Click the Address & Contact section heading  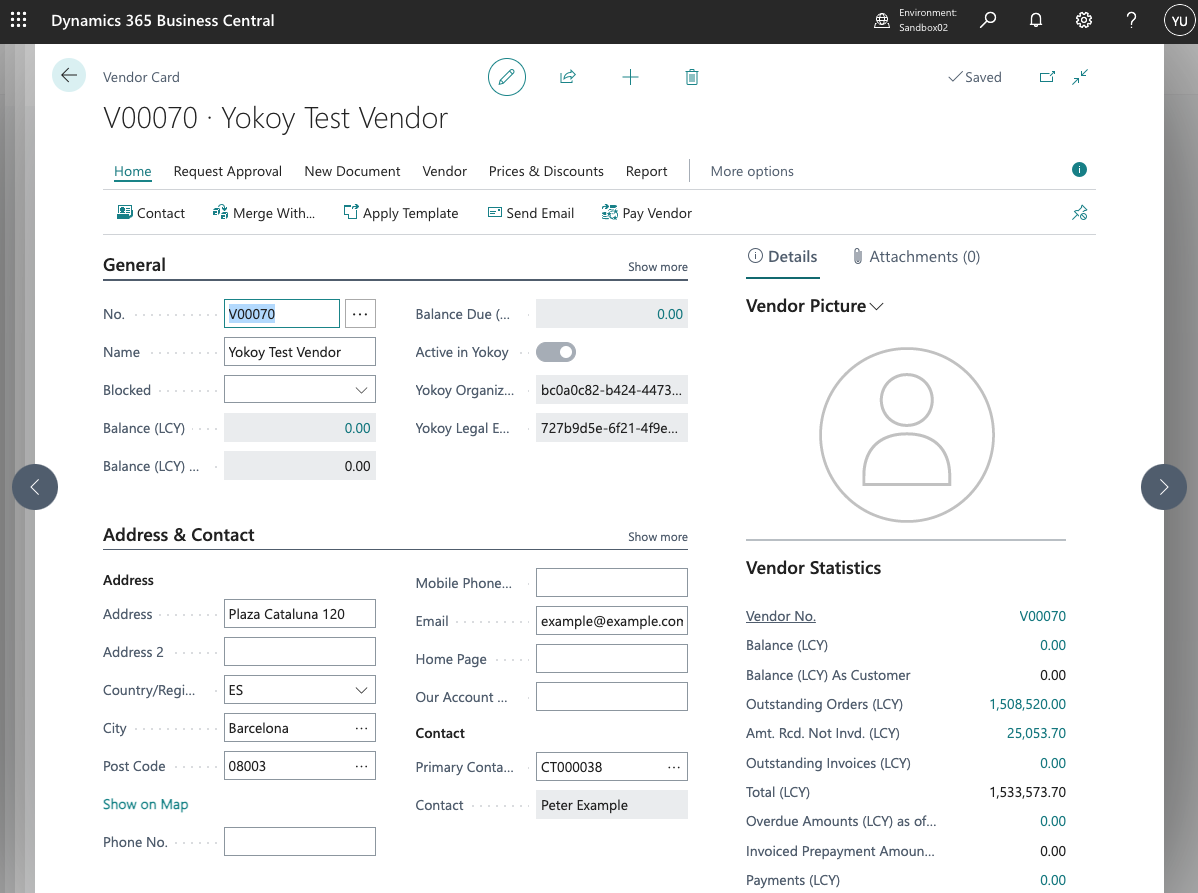(179, 535)
